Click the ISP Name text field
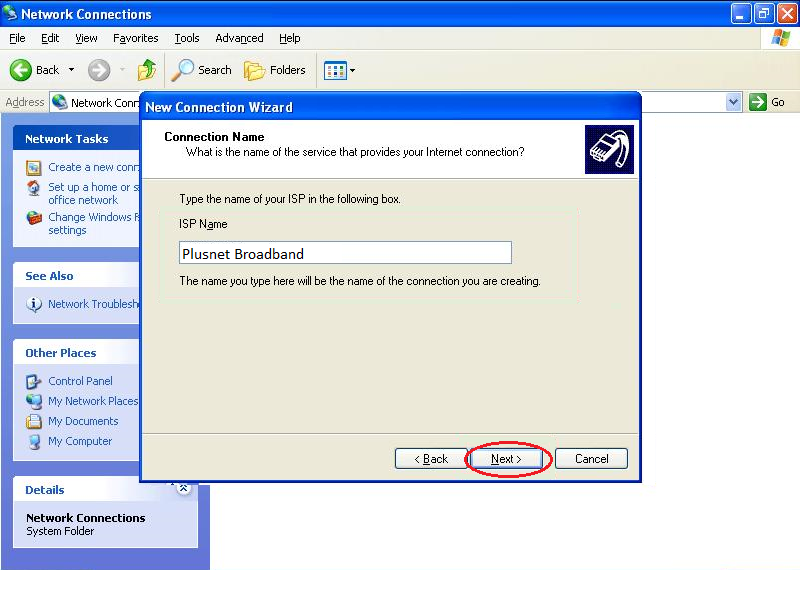 [x=345, y=253]
